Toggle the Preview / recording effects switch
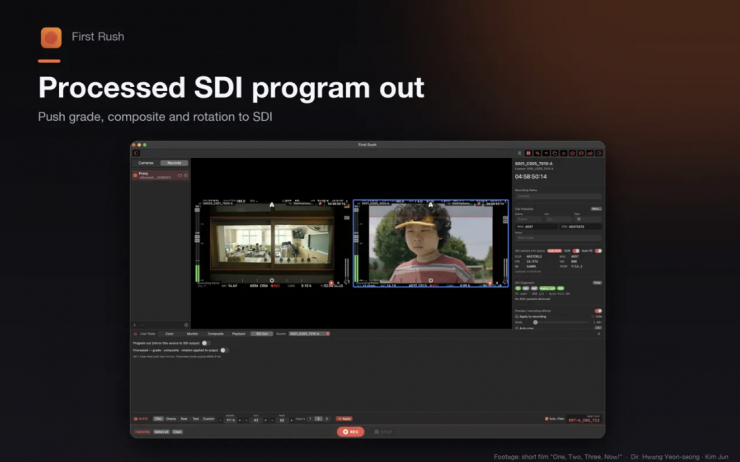740x462 pixels. [x=598, y=311]
